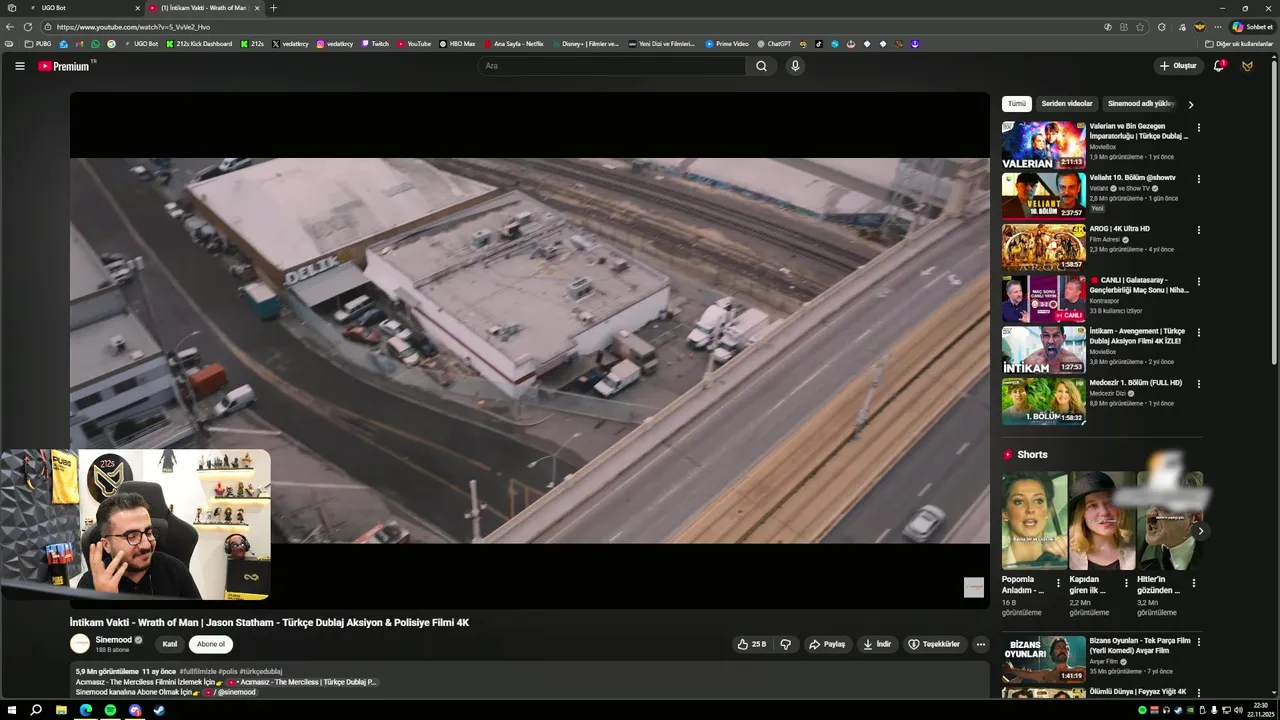Screen dimensions: 1280x720
Task: Select Sinemood adlı yükleyen chip
Action: (1141, 104)
